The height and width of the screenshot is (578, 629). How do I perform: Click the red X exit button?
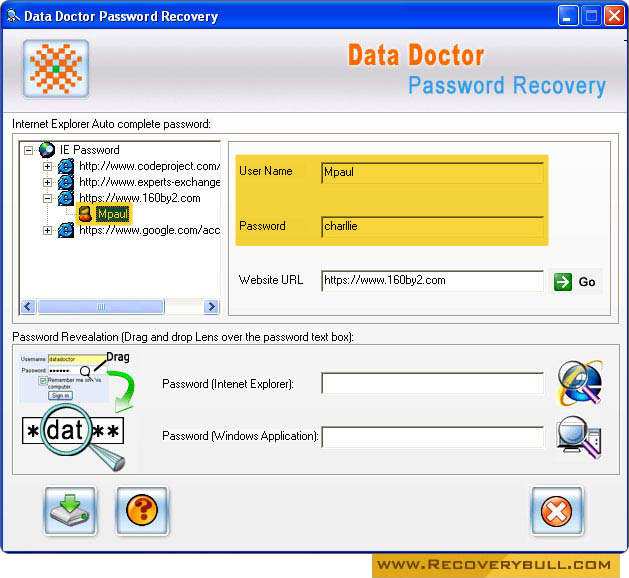[x=557, y=511]
